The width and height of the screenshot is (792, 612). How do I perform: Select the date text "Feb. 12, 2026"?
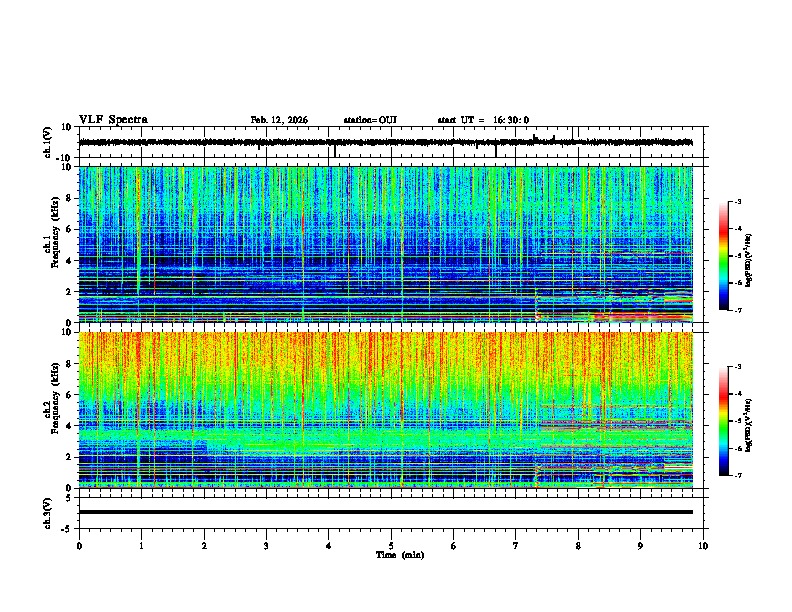pyautogui.click(x=279, y=120)
